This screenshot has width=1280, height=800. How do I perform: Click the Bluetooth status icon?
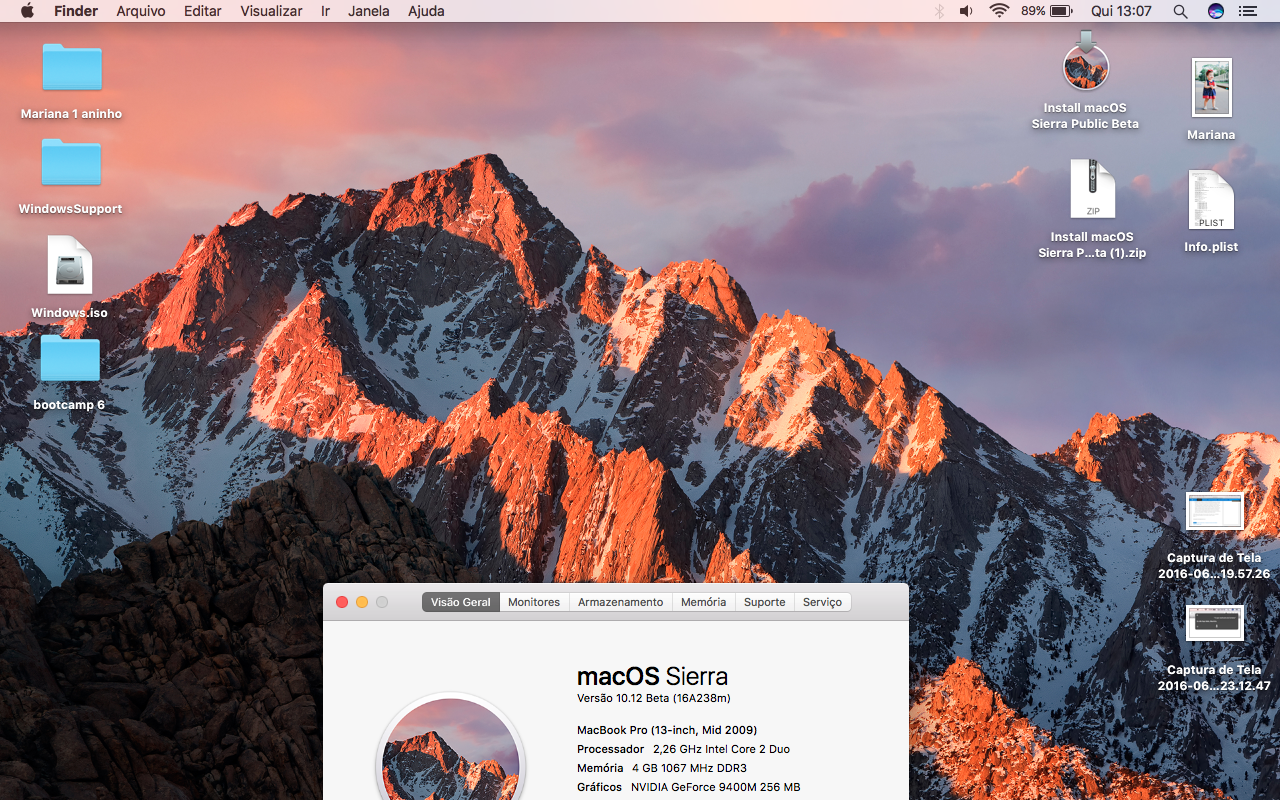click(938, 11)
